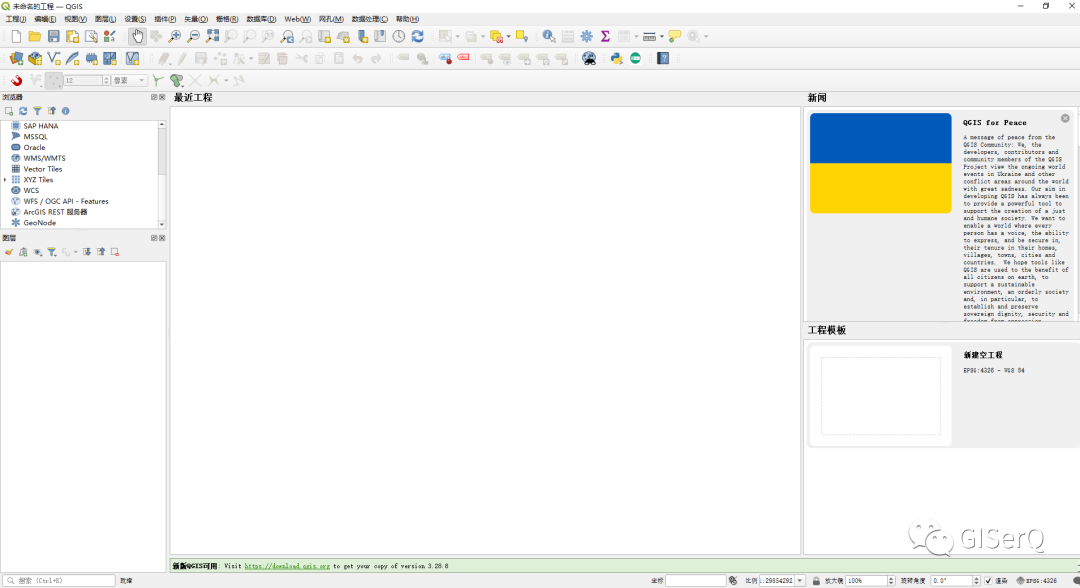This screenshot has height=588, width=1080.
Task: Select the Zoom In magnifier tool
Action: [x=175, y=36]
